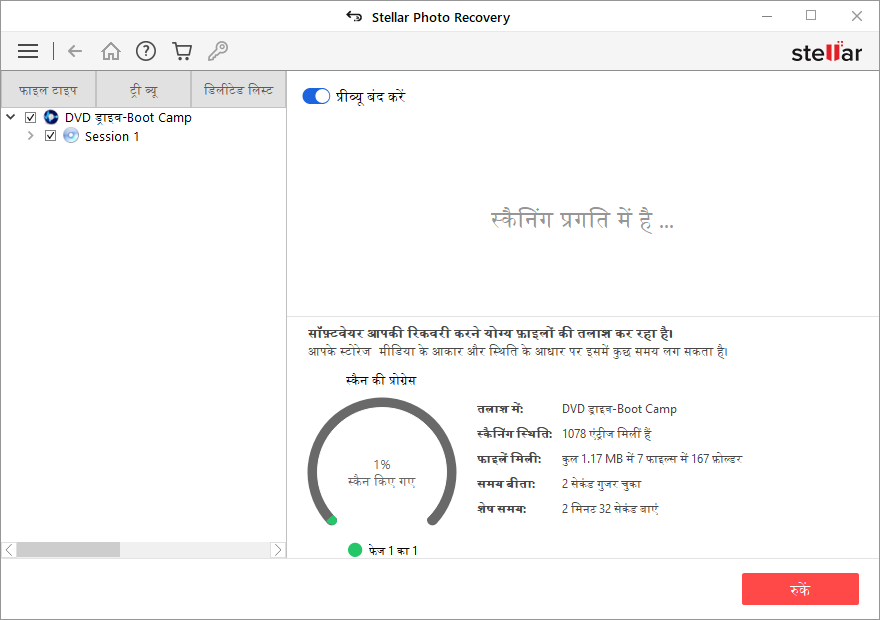
Task: Click the '1%' scanned percentage text
Action: 382,465
